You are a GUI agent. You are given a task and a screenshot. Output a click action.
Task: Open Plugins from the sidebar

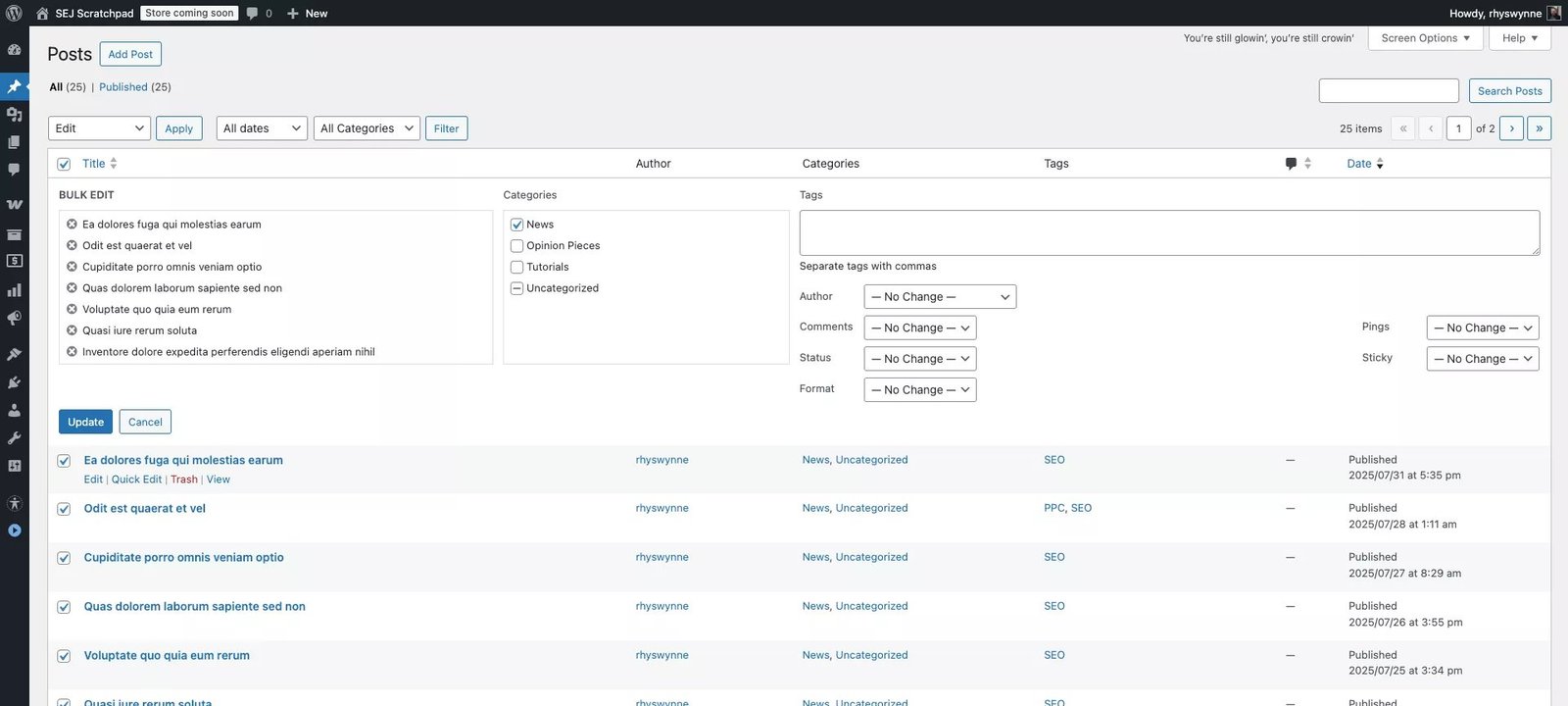pos(14,382)
